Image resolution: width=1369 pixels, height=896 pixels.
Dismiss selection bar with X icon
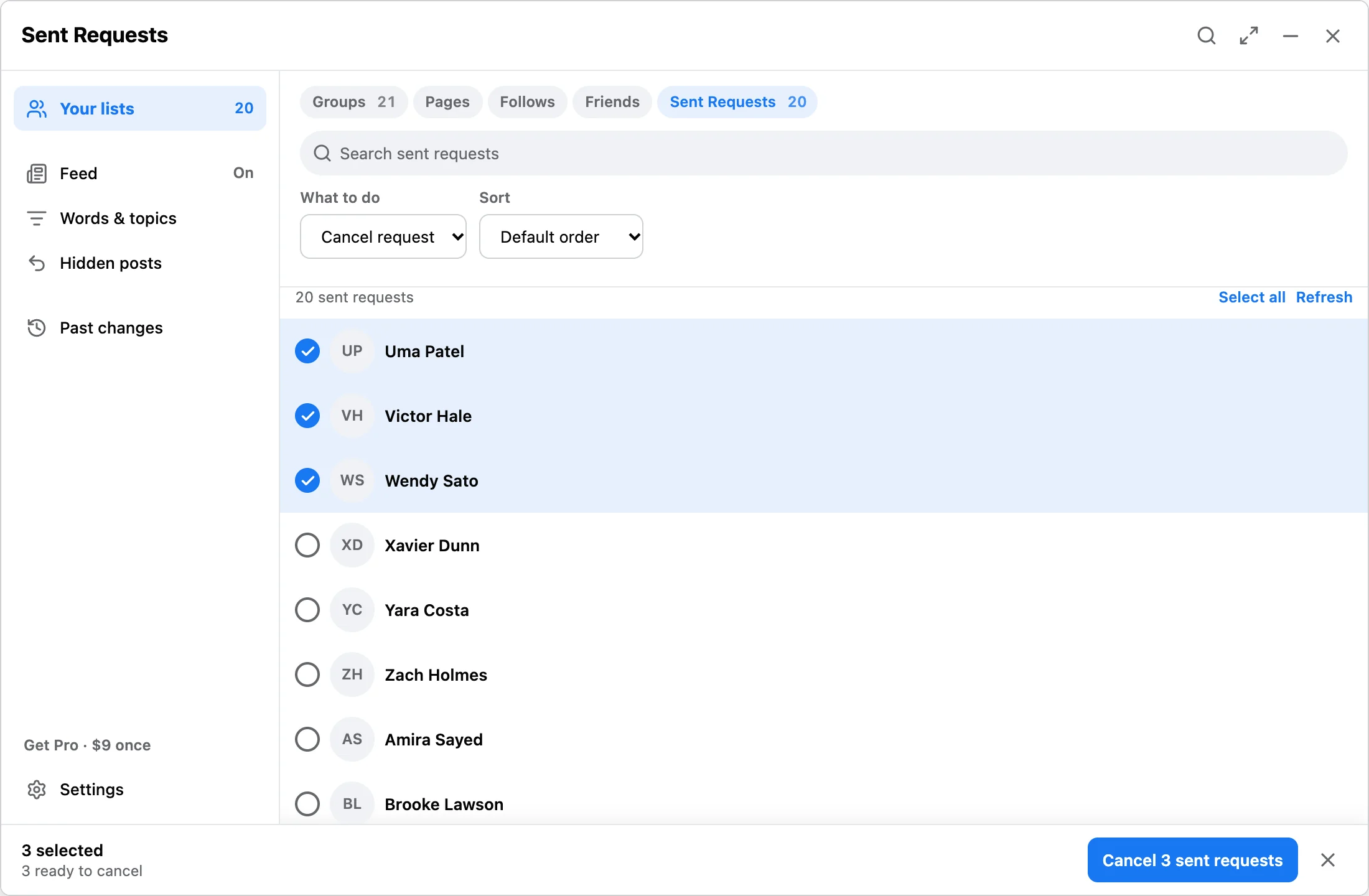click(x=1327, y=860)
